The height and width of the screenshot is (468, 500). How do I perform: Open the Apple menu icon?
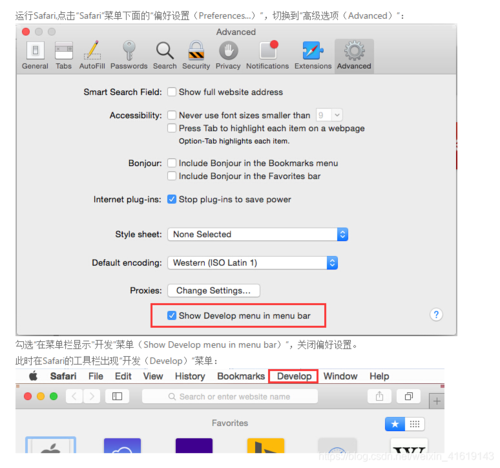pyautogui.click(x=33, y=376)
